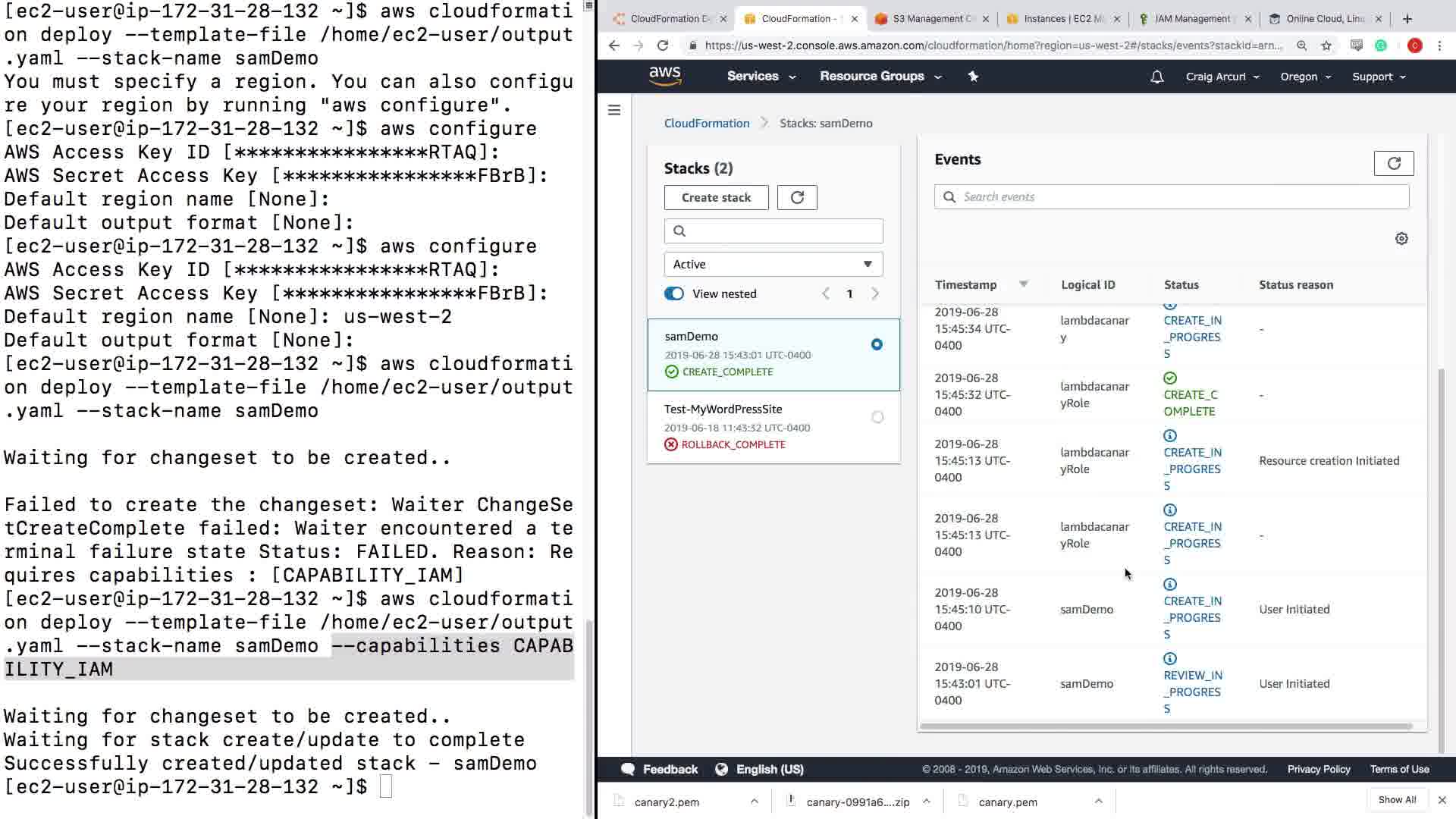Click the notifications bell icon
The width and height of the screenshot is (1456, 819).
(x=1156, y=77)
